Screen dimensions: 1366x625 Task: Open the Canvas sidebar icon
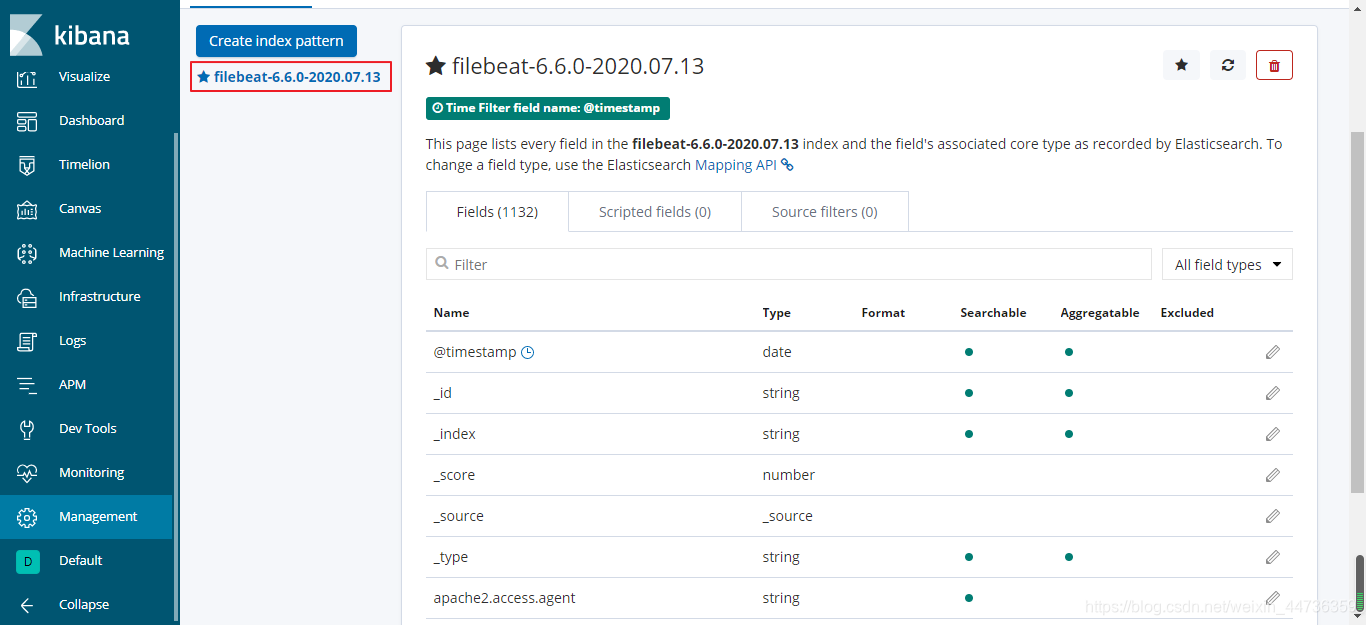click(x=27, y=209)
